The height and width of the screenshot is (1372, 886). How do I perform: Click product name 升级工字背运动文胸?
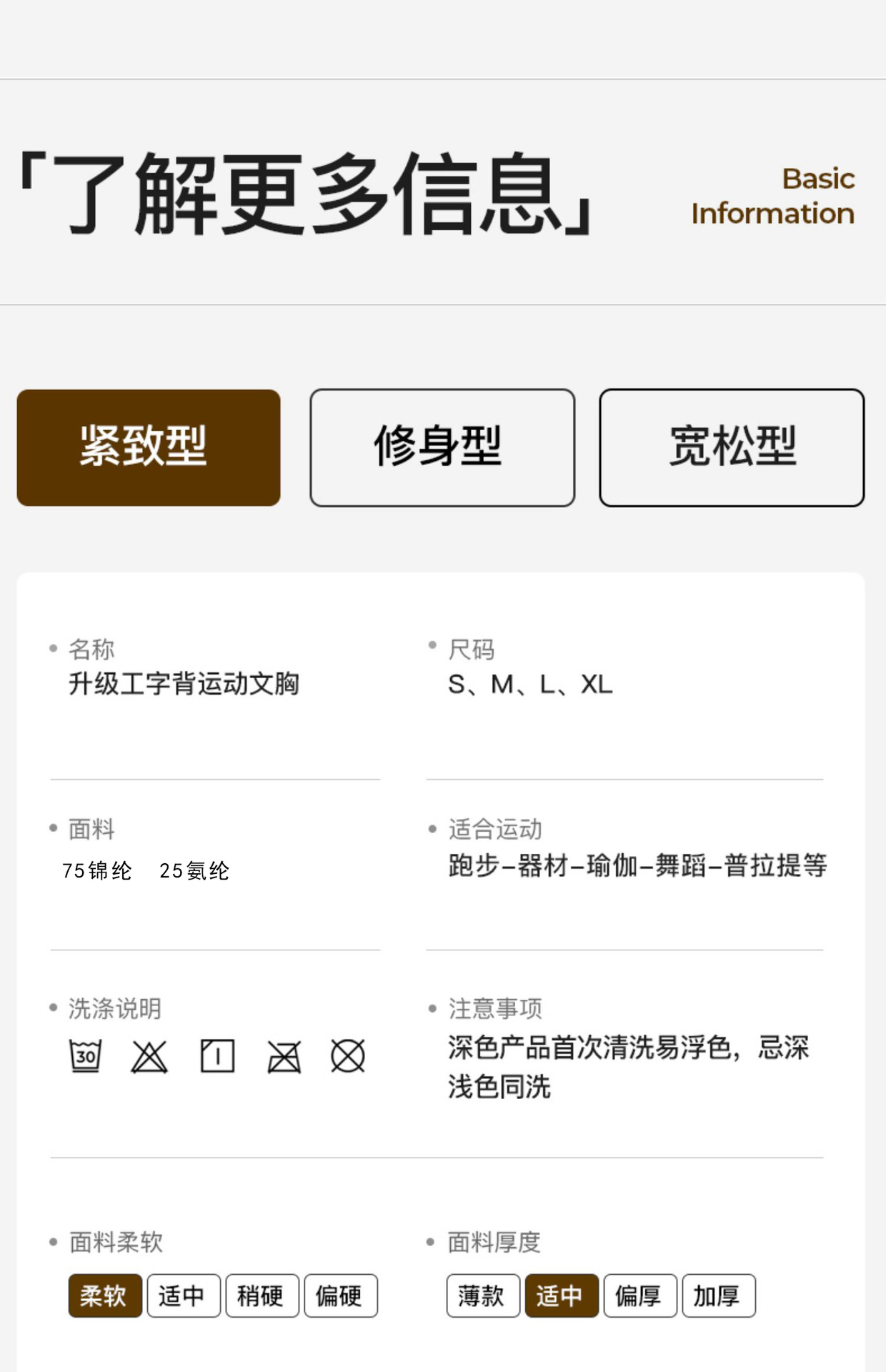coord(184,684)
